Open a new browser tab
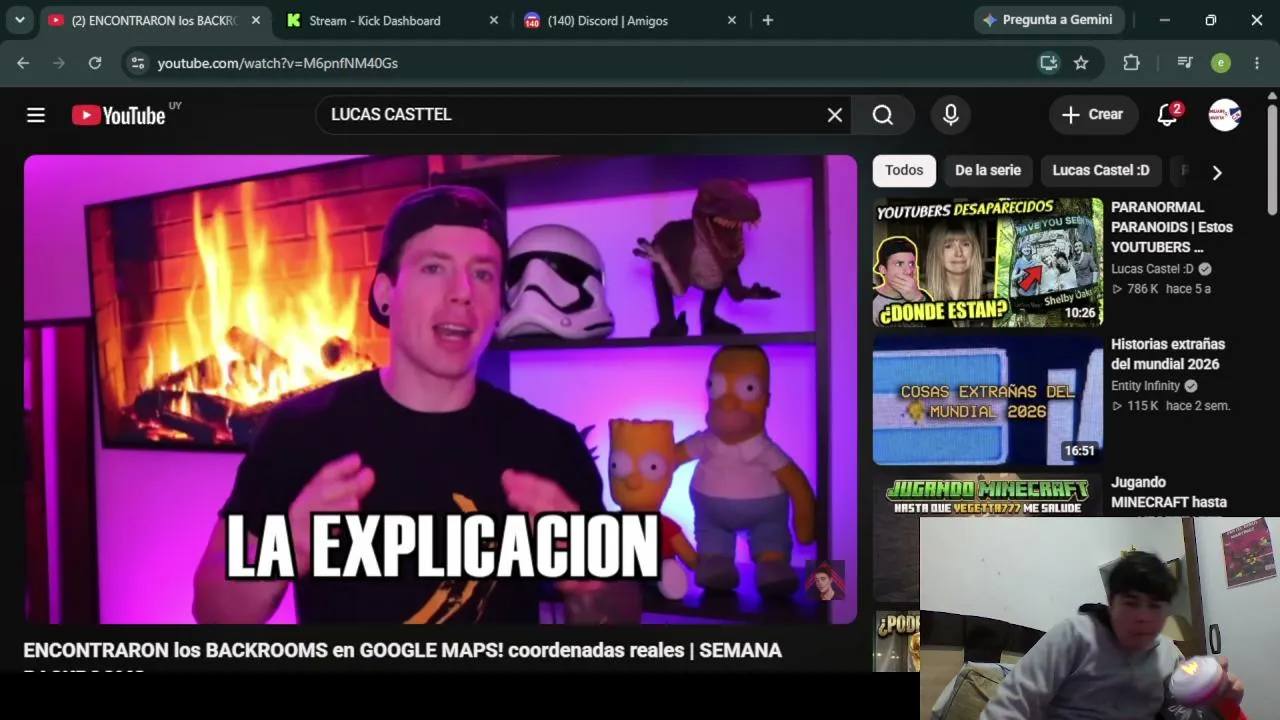Screen dimensions: 1280x720 click(x=767, y=20)
